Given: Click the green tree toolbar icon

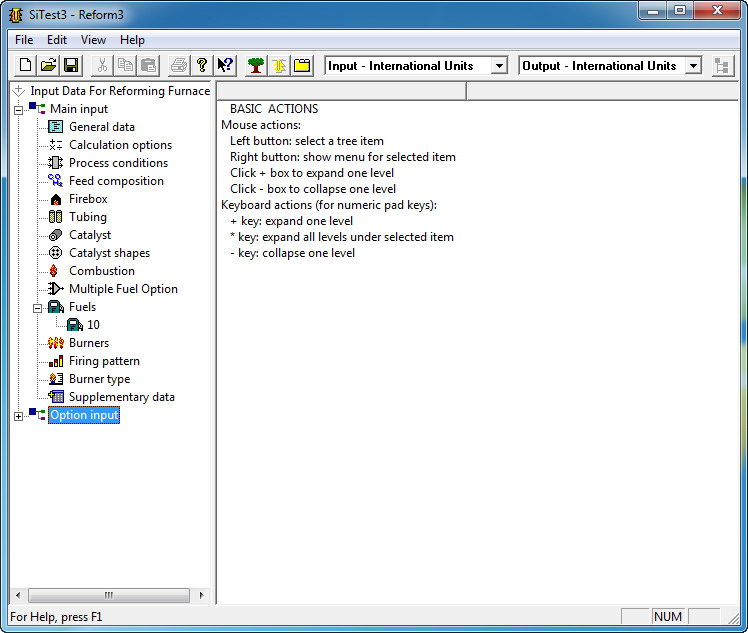Looking at the screenshot, I should [256, 65].
